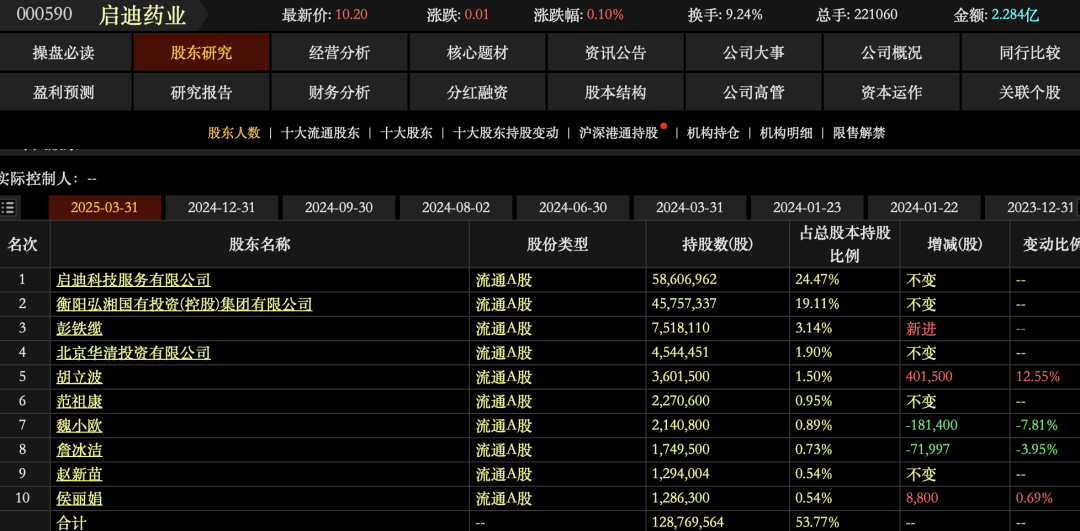1080x531 pixels.
Task: Click the 金额 value 2.284亿
Action: click(x=1015, y=14)
